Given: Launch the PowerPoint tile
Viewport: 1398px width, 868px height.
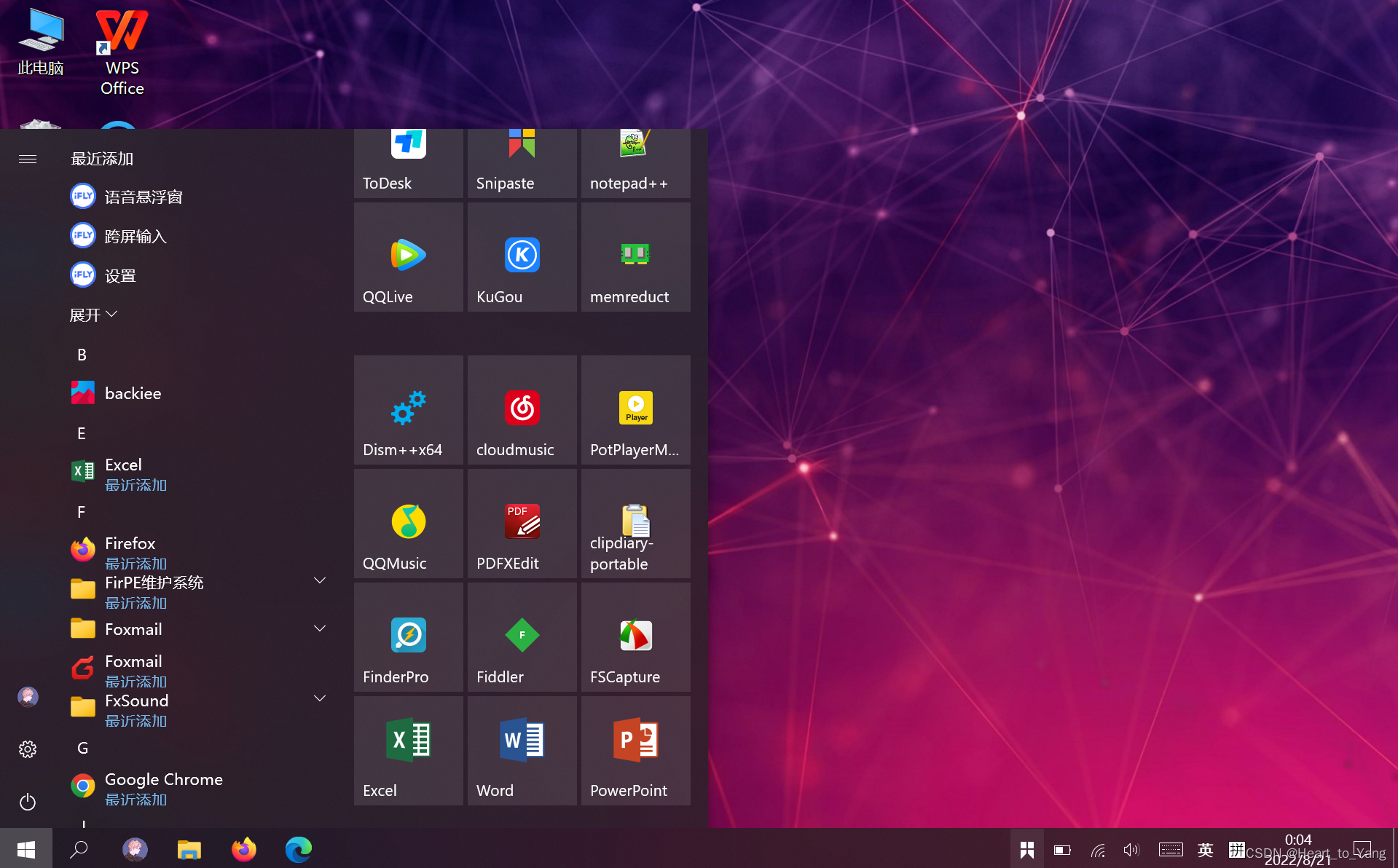Looking at the screenshot, I should coord(635,751).
